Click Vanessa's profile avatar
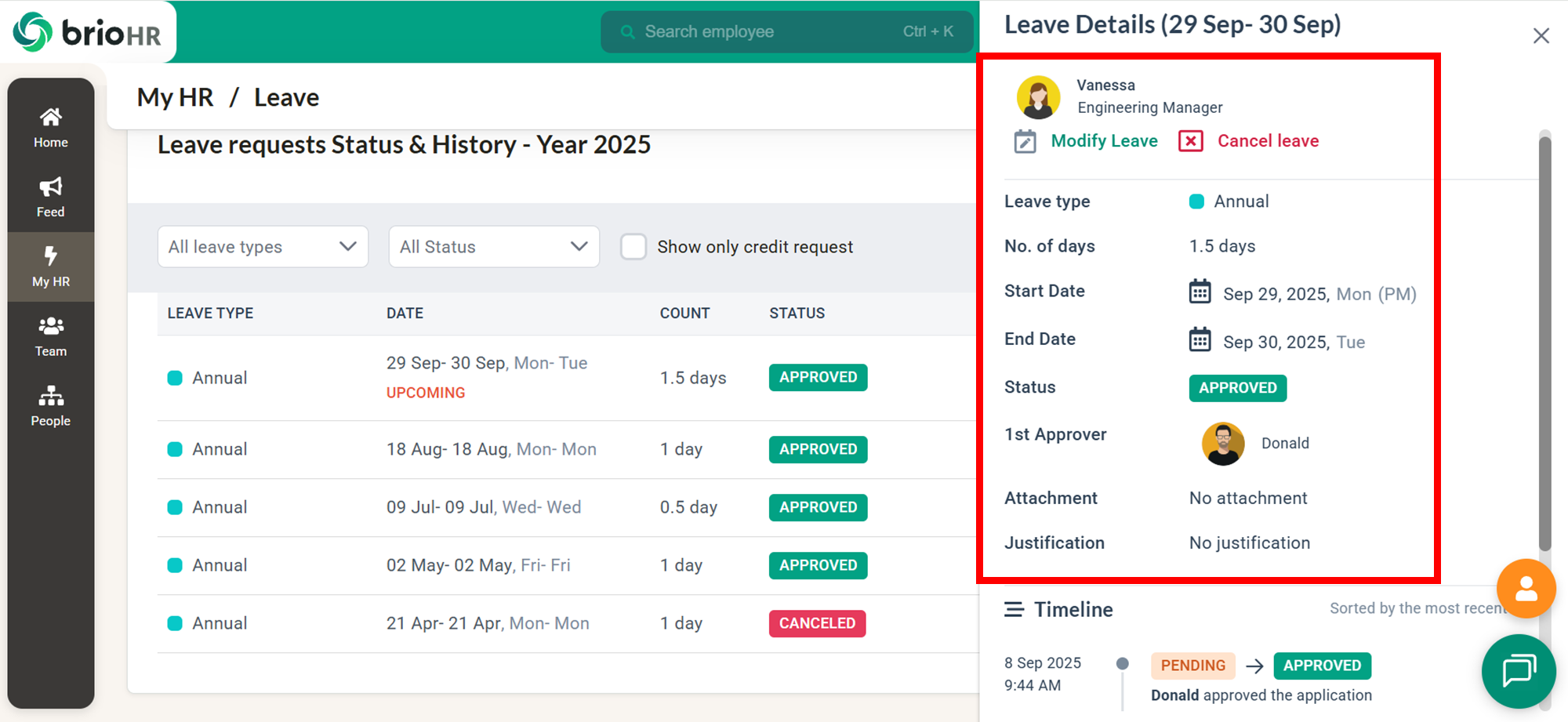The width and height of the screenshot is (1568, 722). pos(1038,97)
